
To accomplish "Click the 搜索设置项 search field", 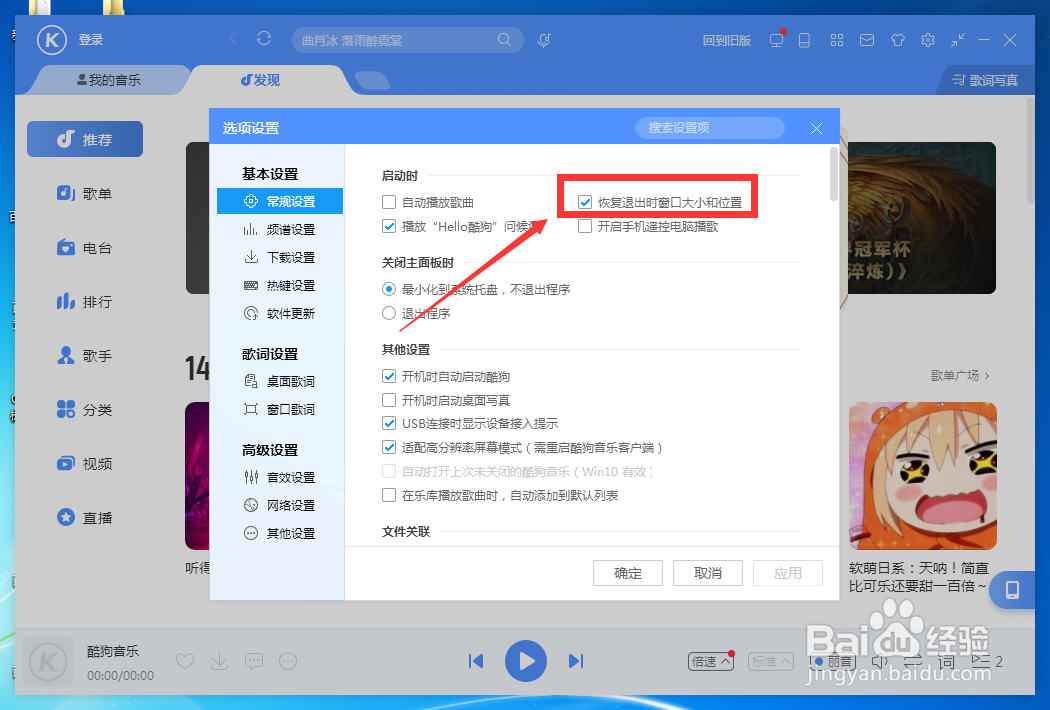I will tap(710, 128).
